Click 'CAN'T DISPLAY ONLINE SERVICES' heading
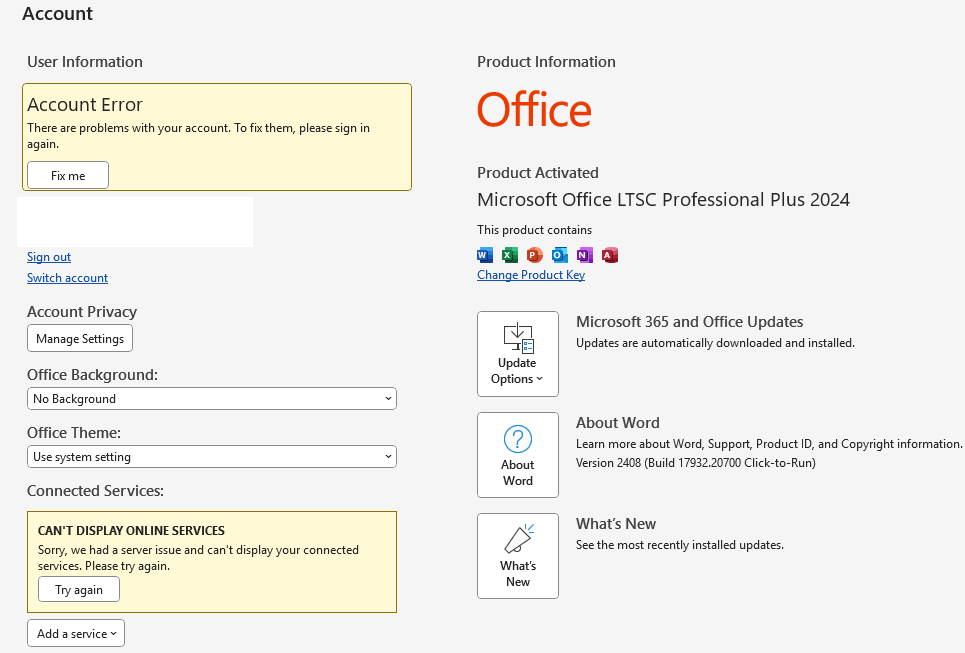 (131, 531)
